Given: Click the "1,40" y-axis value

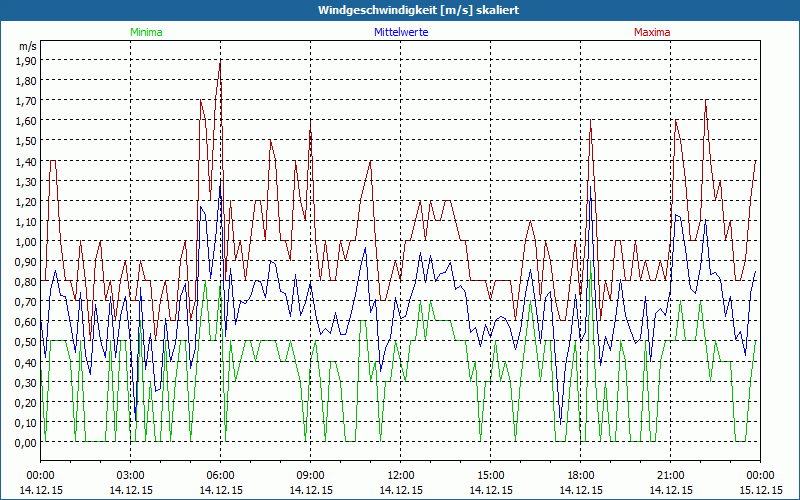Looking at the screenshot, I should tap(26, 161).
